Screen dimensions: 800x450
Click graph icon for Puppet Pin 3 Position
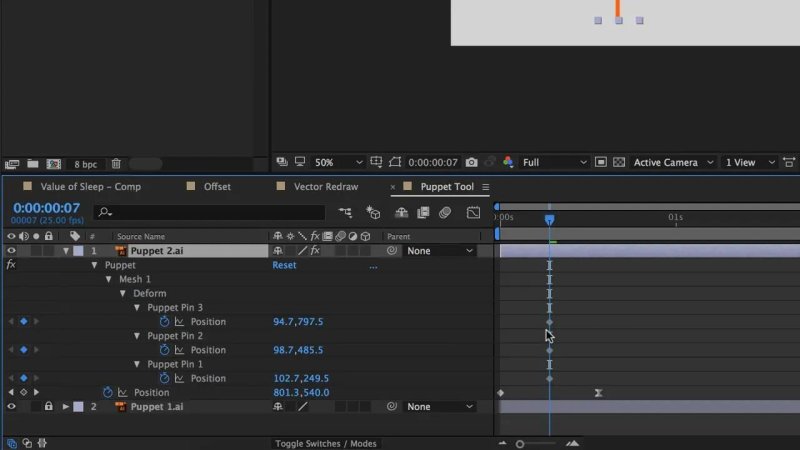click(180, 321)
